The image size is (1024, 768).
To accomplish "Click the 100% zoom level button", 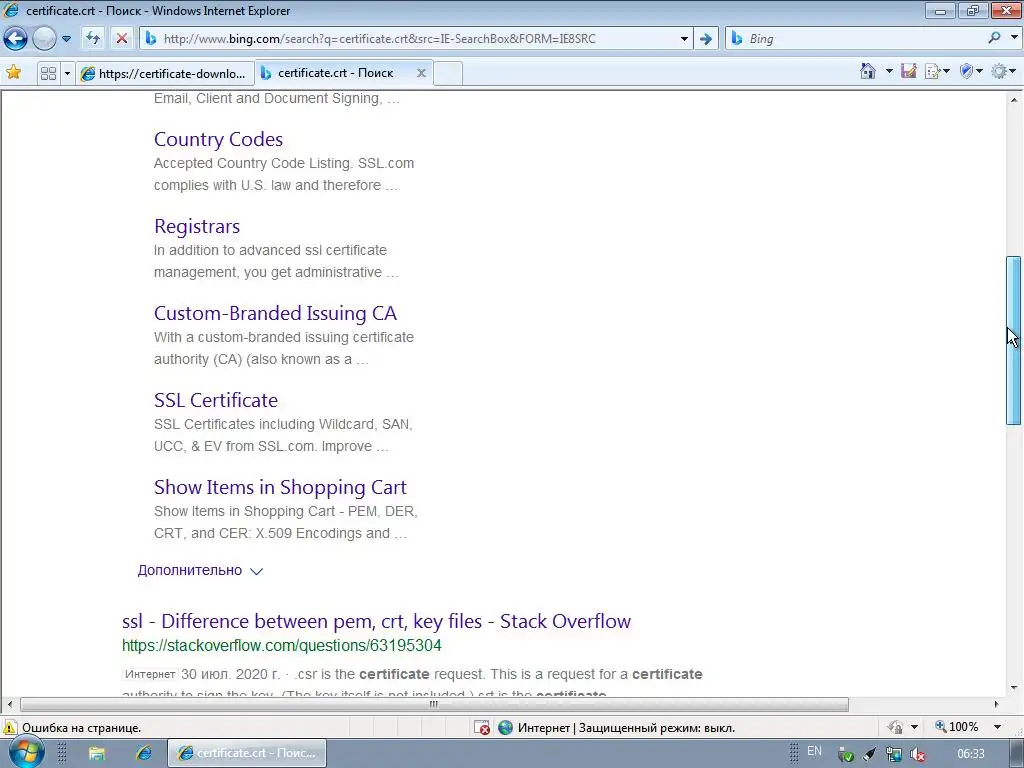I will pos(957,727).
